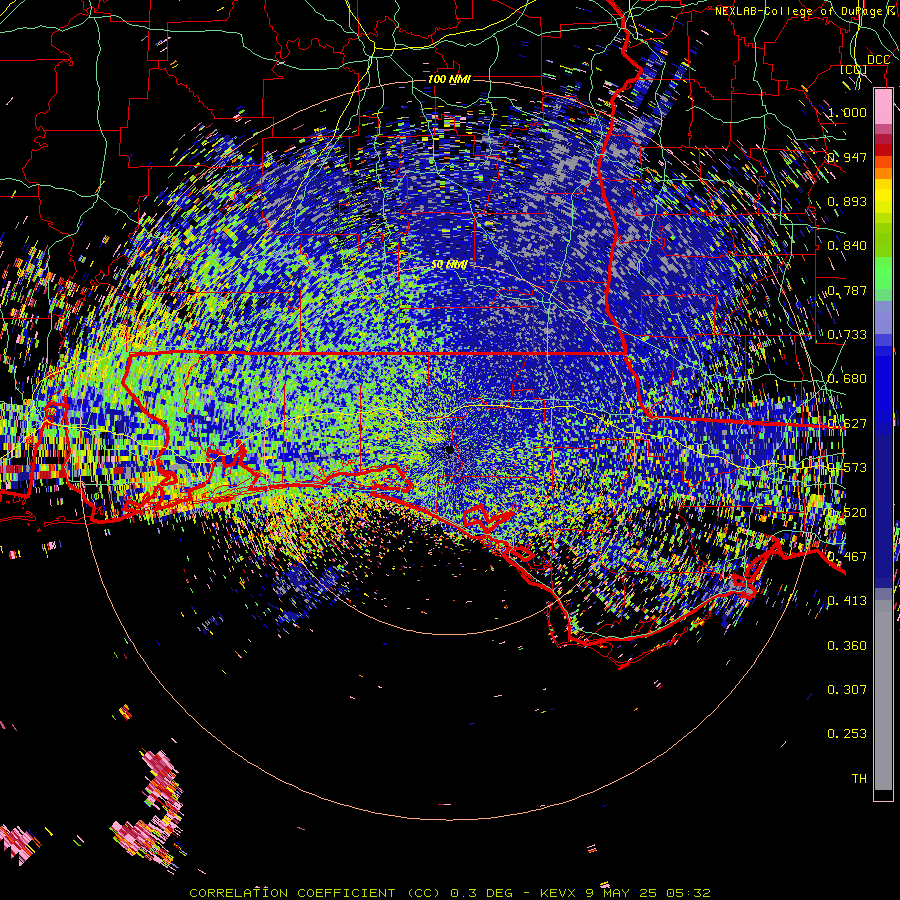Click the DCC label above the color scale

click(878, 60)
